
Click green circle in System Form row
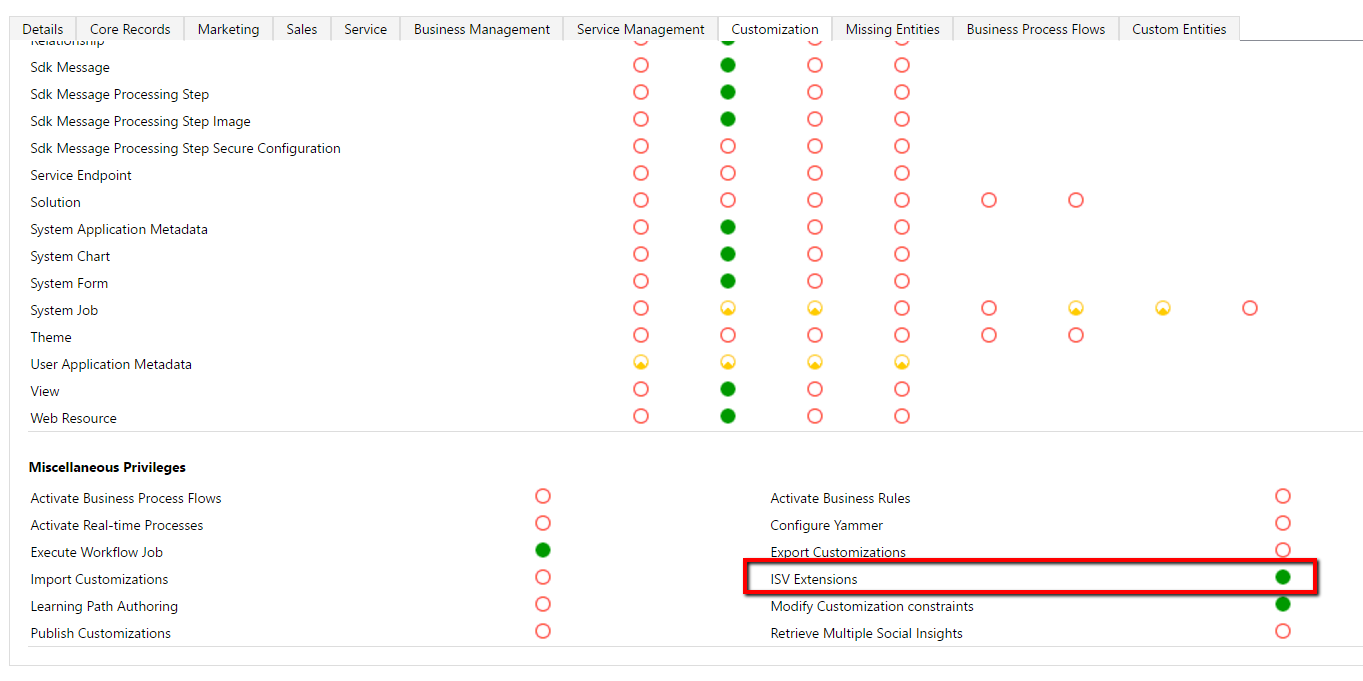728,282
